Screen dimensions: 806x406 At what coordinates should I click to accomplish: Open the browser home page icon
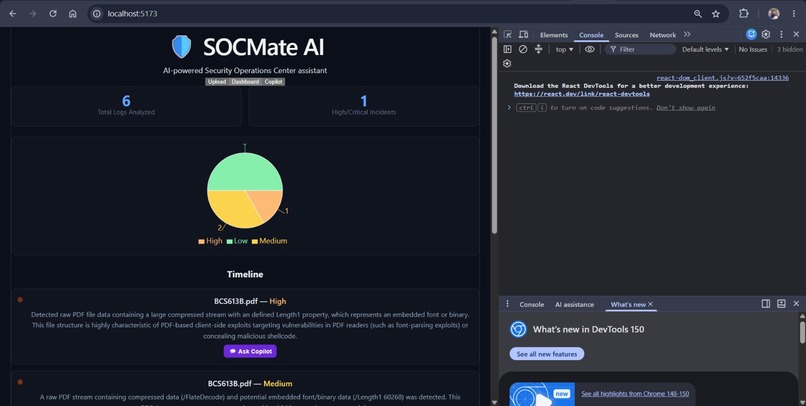(72, 14)
